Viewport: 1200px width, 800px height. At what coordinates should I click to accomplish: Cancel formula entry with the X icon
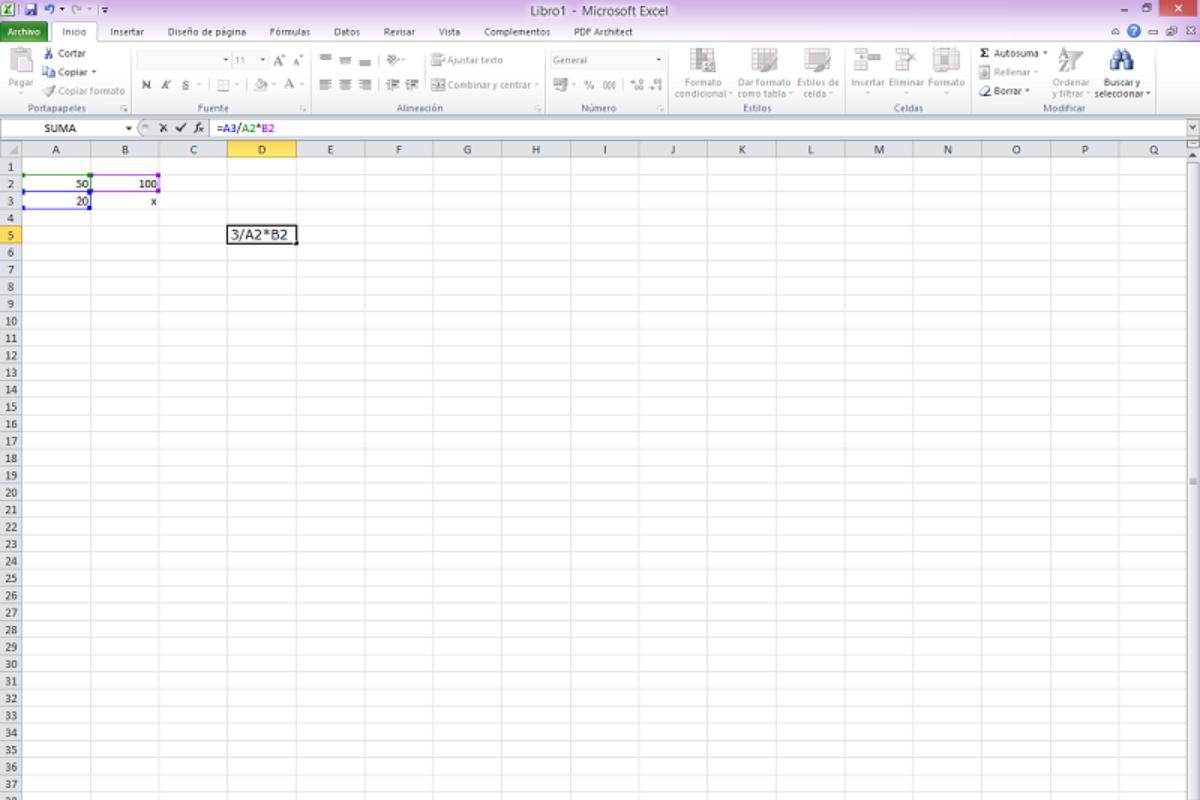[x=163, y=128]
